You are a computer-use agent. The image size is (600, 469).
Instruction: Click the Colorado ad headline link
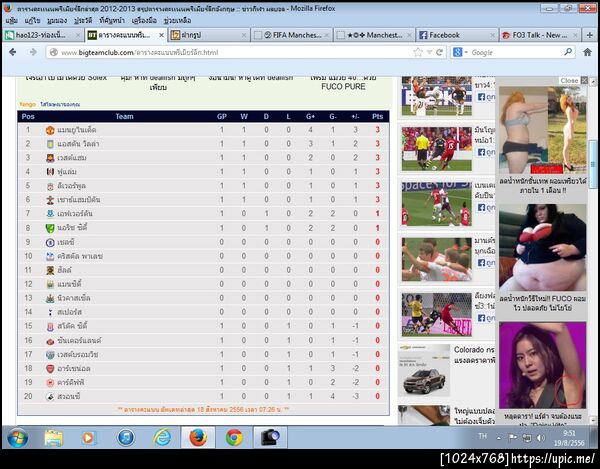pyautogui.click(x=474, y=355)
